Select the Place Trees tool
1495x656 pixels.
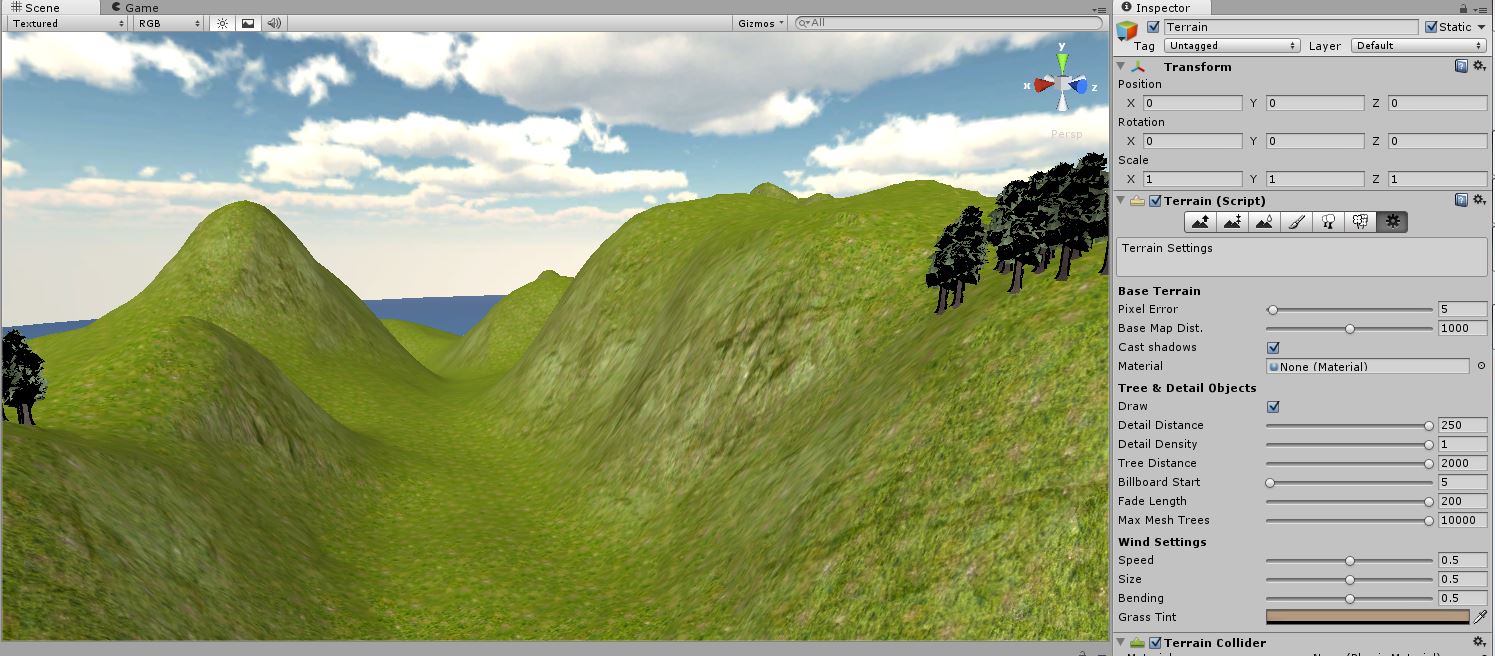click(1328, 222)
